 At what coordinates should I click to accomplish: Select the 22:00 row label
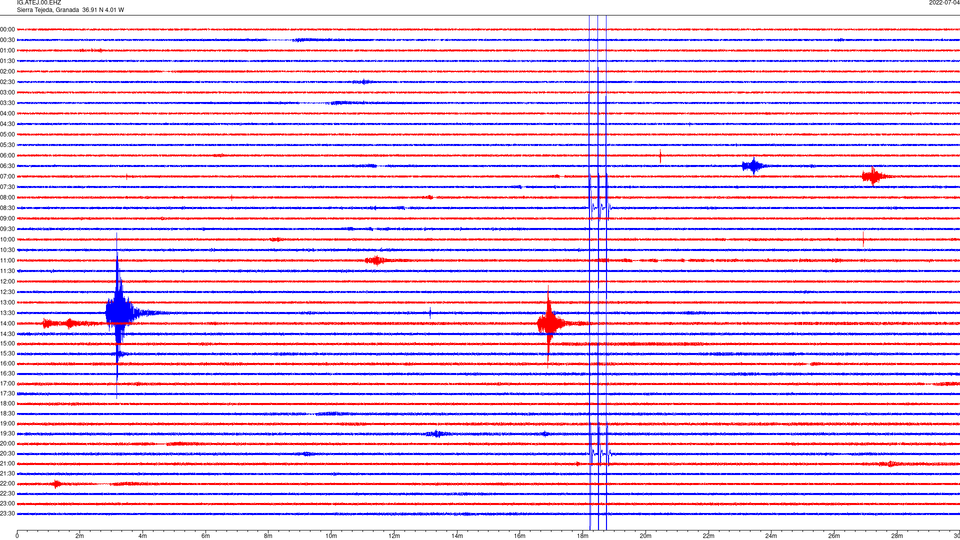coord(7,484)
